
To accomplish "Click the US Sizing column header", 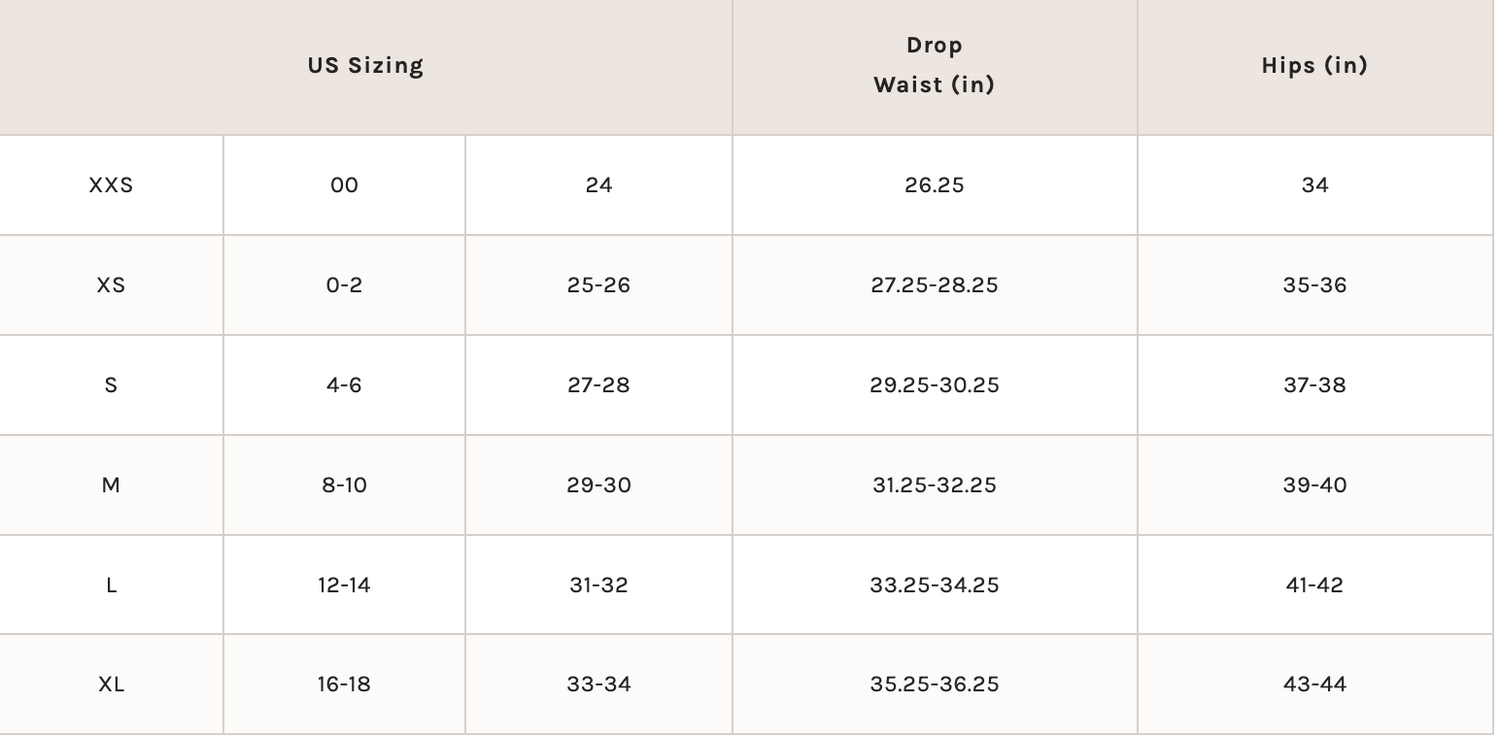I will coord(365,66).
